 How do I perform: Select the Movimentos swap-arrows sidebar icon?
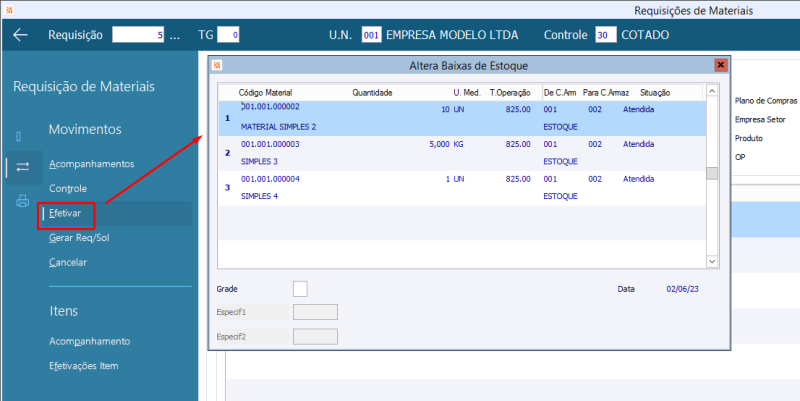[22, 167]
